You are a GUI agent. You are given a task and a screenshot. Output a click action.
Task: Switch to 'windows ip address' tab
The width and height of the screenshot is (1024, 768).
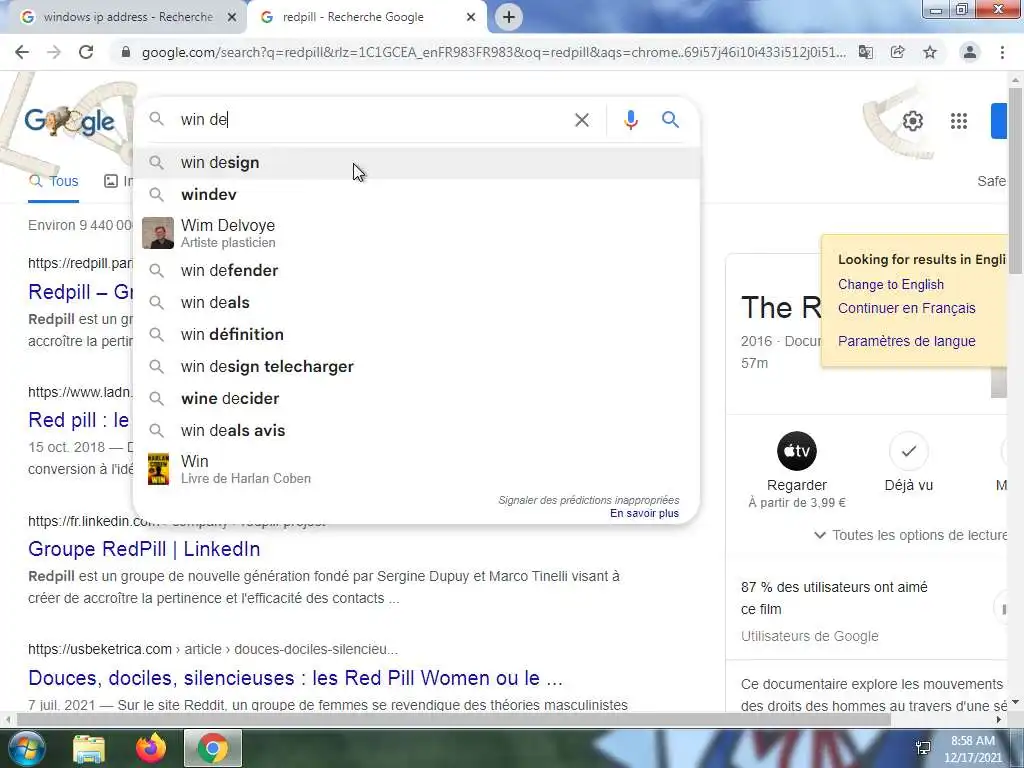[127, 17]
